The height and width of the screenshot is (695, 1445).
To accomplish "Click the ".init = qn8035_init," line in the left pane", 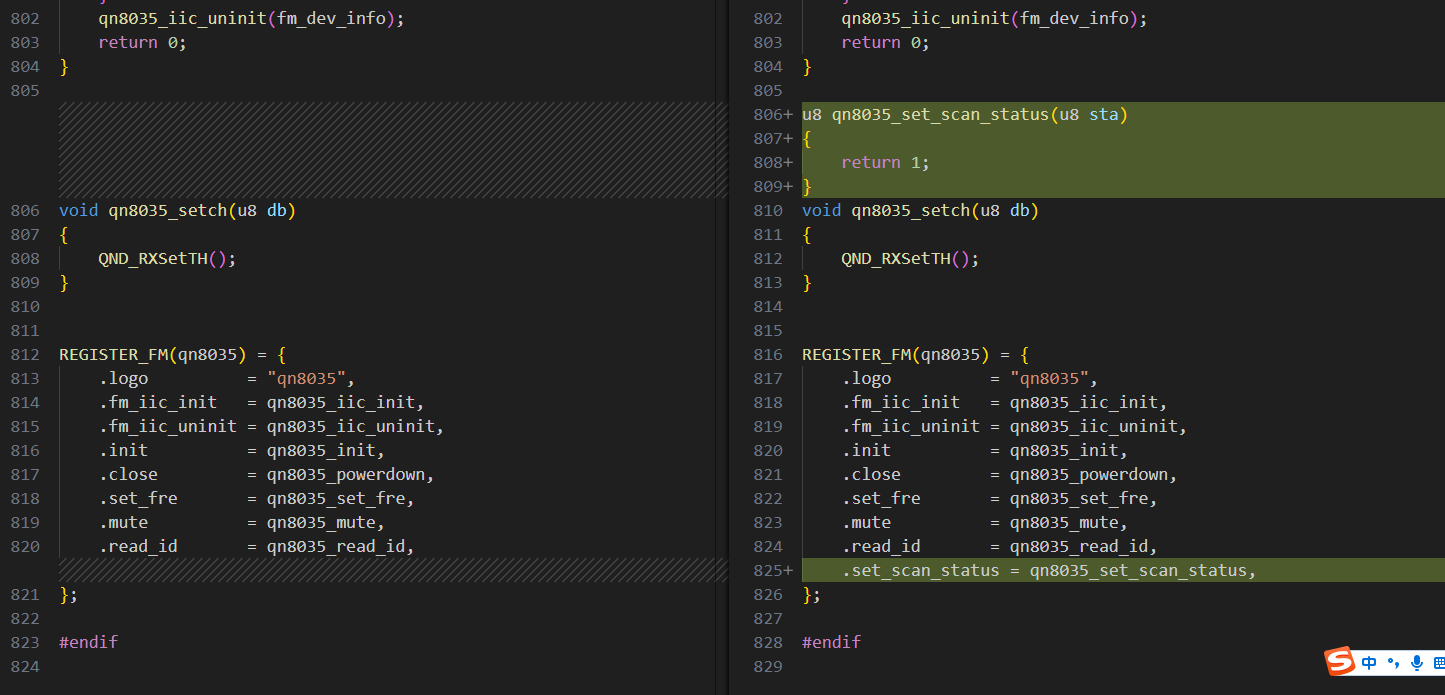I will [x=241, y=451].
